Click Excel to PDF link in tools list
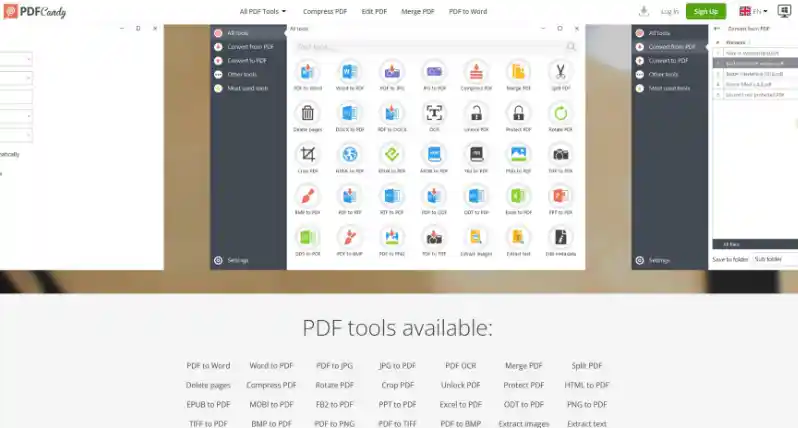798x428 pixels. (461, 404)
